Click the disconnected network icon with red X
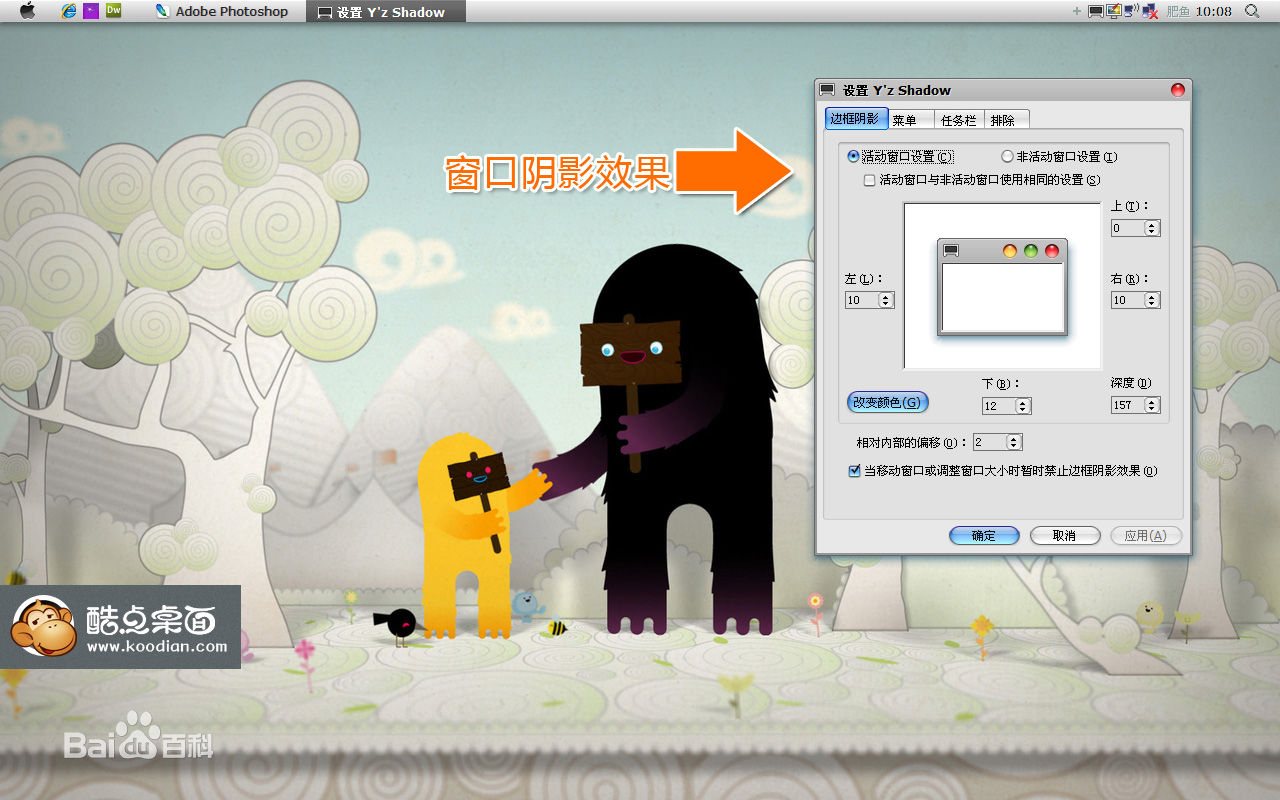The width and height of the screenshot is (1280, 800). [x=1150, y=11]
